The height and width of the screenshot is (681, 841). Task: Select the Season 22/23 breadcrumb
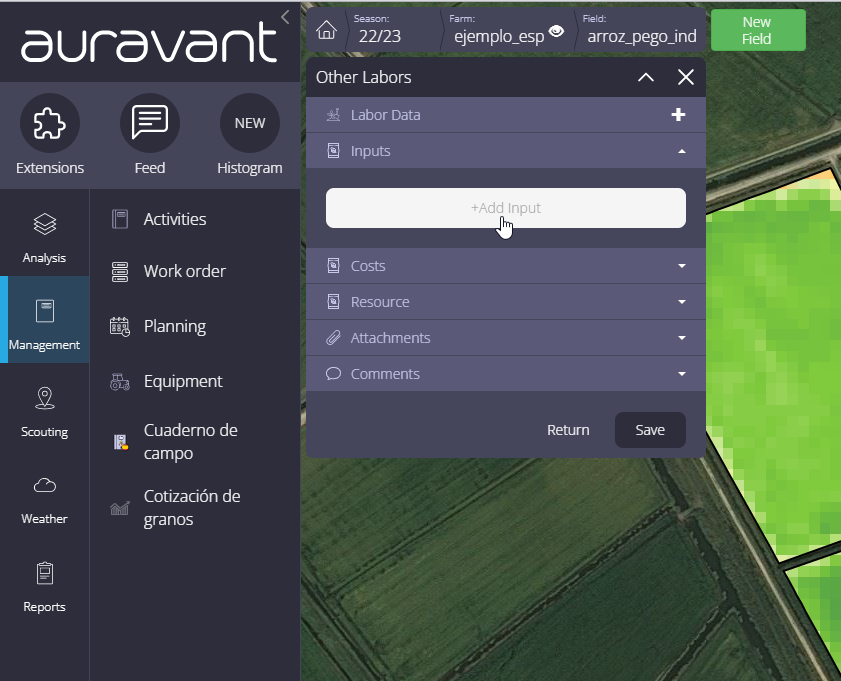(379, 29)
